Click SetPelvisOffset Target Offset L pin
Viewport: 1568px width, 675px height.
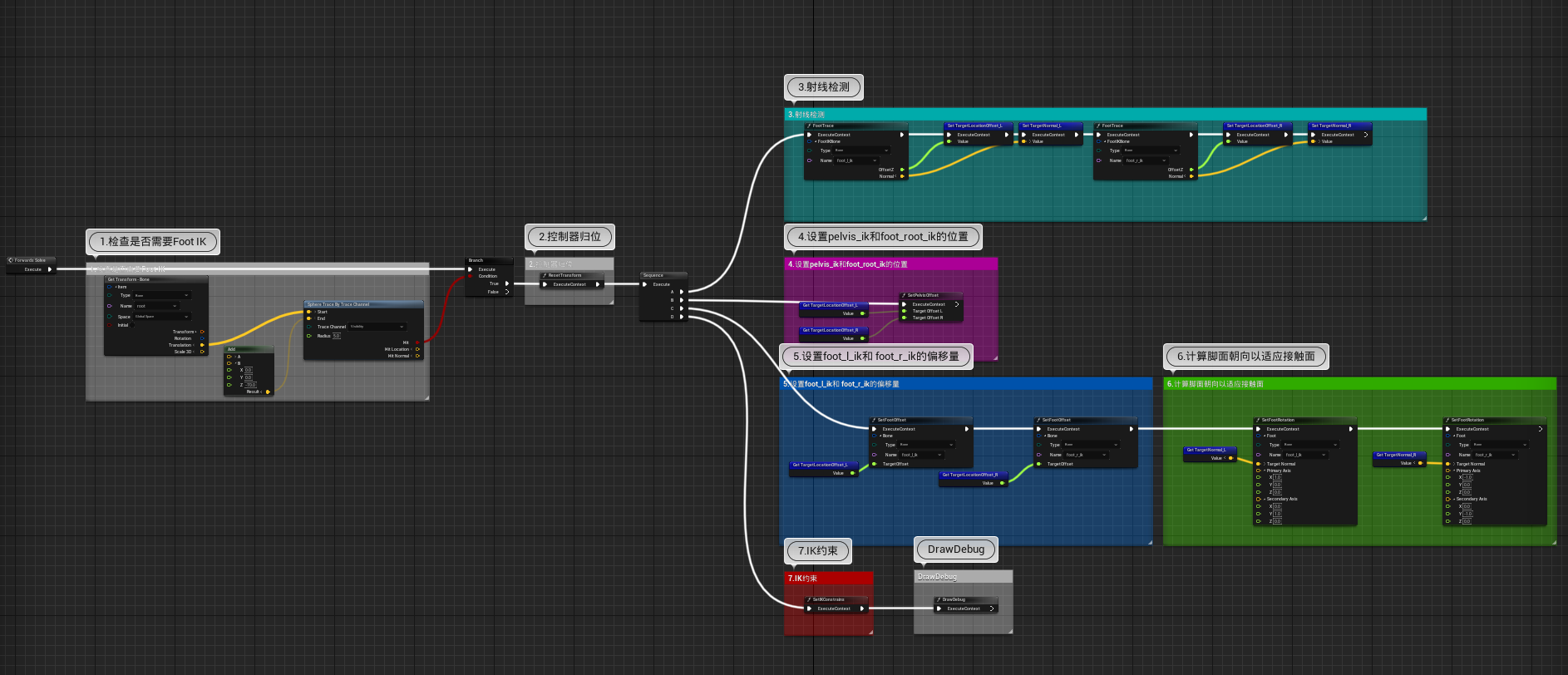tap(905, 311)
